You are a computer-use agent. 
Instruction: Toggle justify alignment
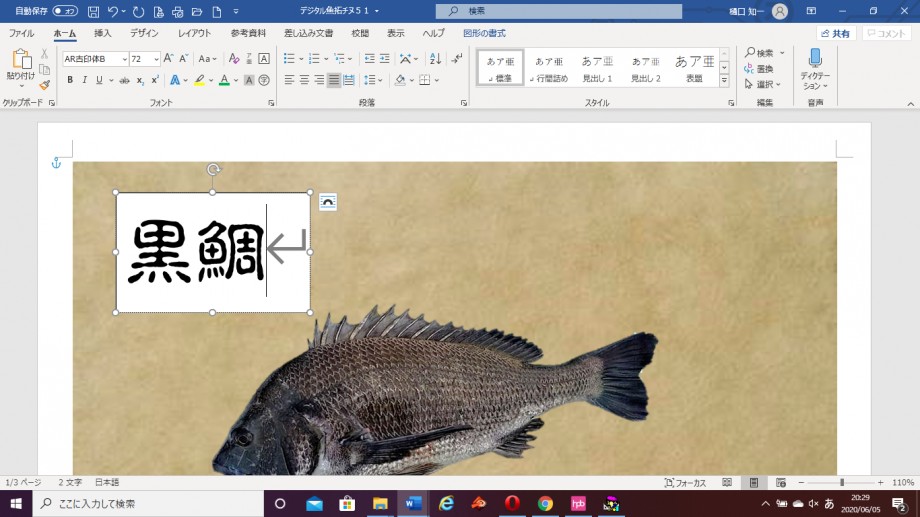point(333,80)
